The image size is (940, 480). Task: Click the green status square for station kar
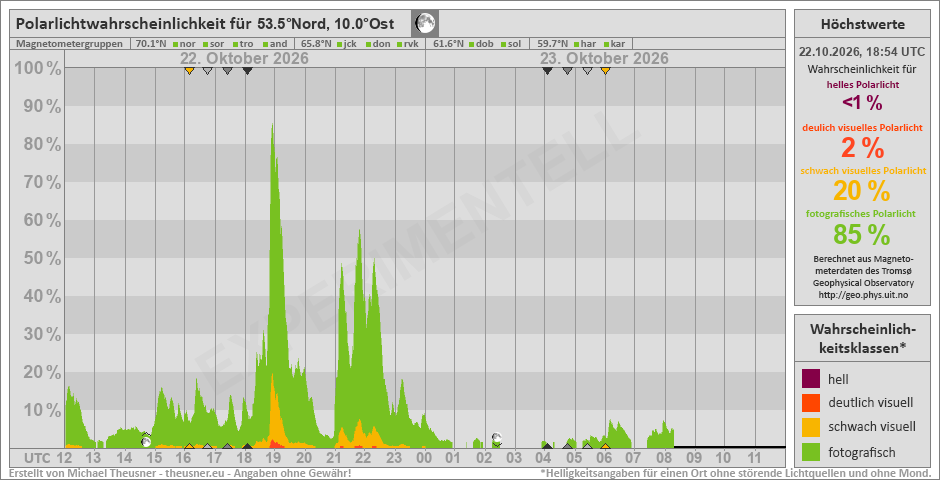pyautogui.click(x=606, y=44)
